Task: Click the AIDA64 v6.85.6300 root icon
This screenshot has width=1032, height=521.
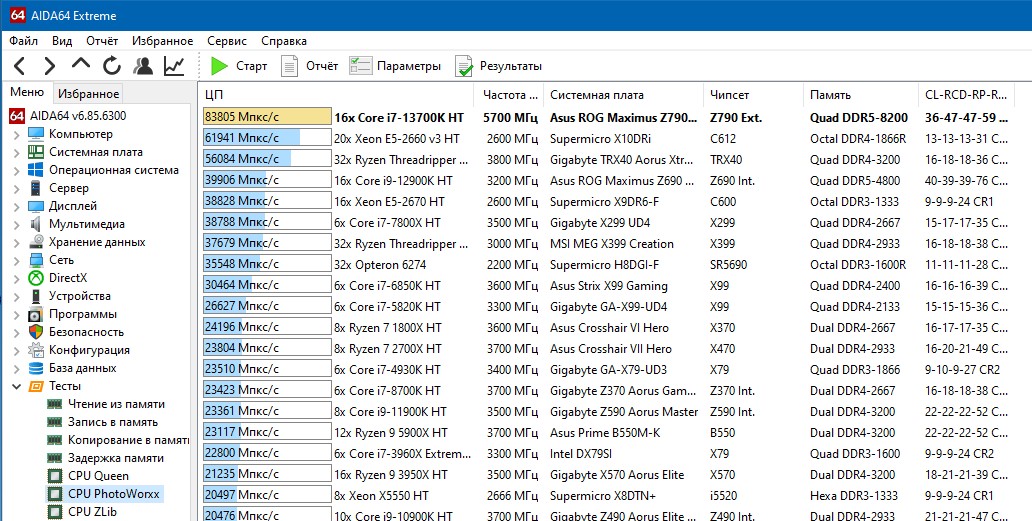Action: tap(17, 116)
